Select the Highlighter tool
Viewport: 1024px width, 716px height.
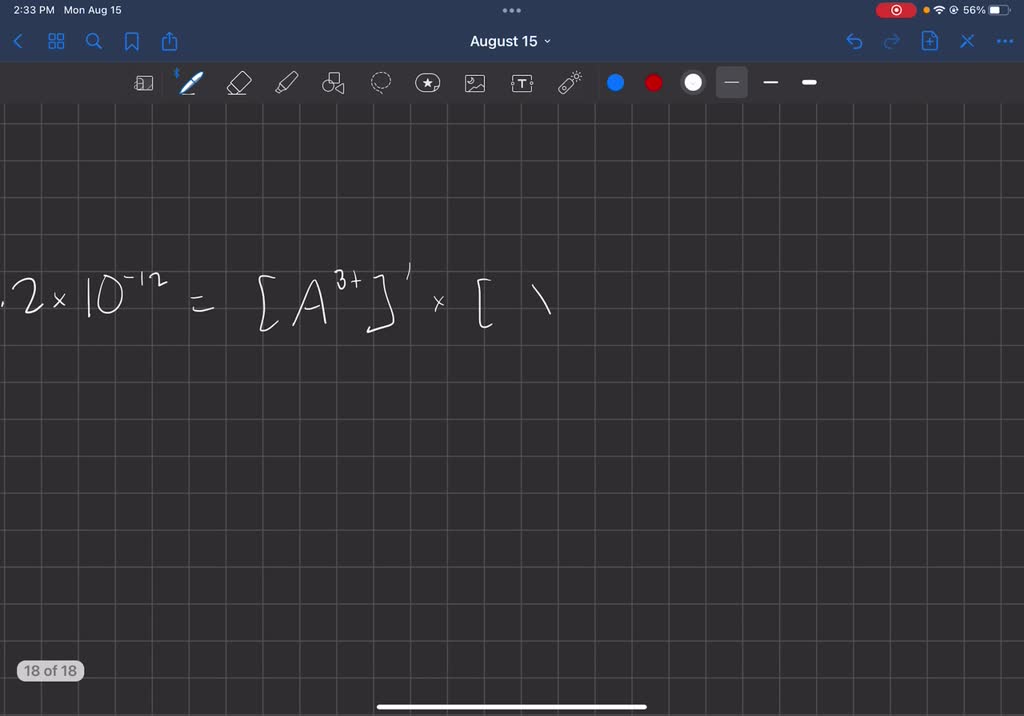(x=285, y=83)
